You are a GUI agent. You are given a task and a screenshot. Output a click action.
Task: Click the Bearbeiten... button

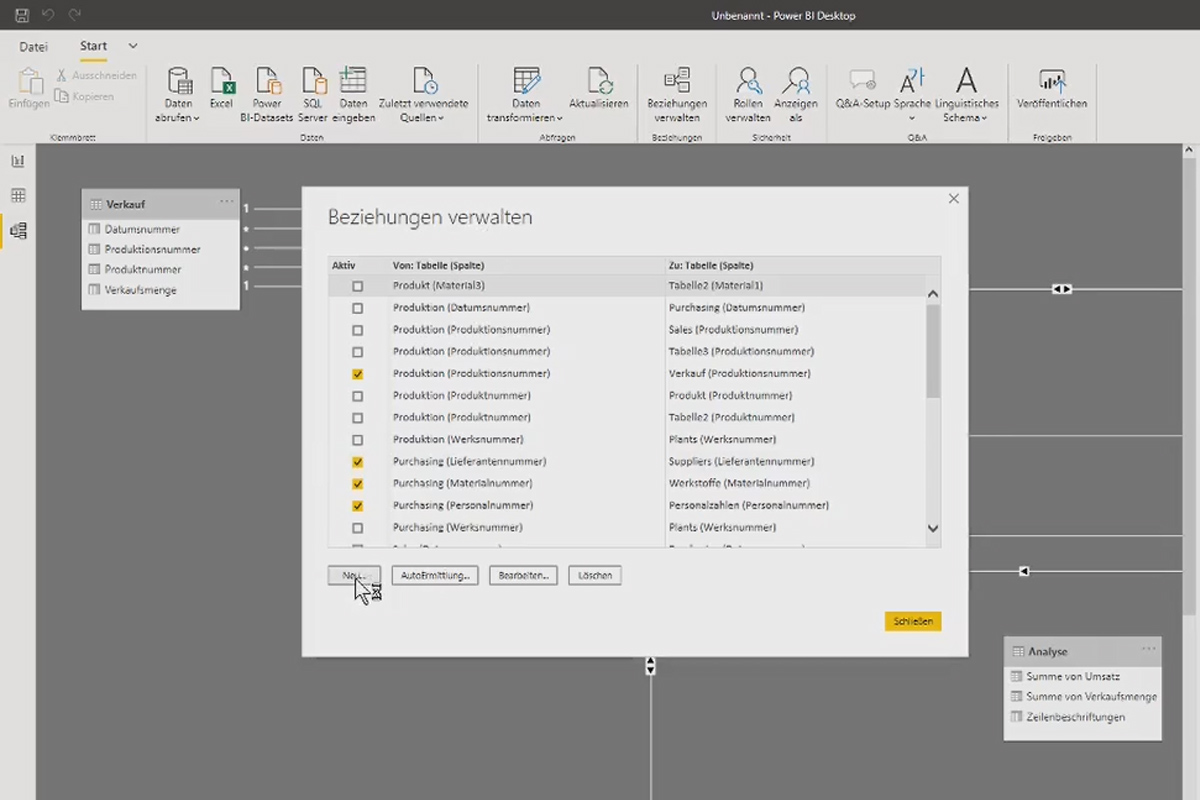tap(523, 575)
